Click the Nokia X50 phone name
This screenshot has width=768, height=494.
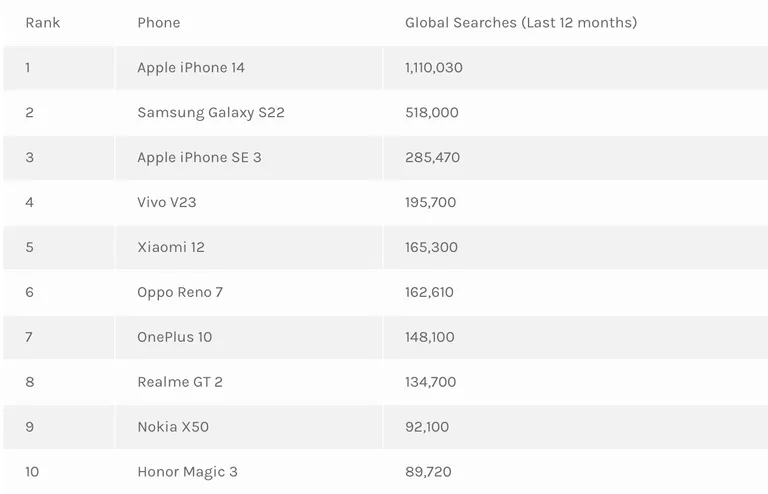(173, 427)
